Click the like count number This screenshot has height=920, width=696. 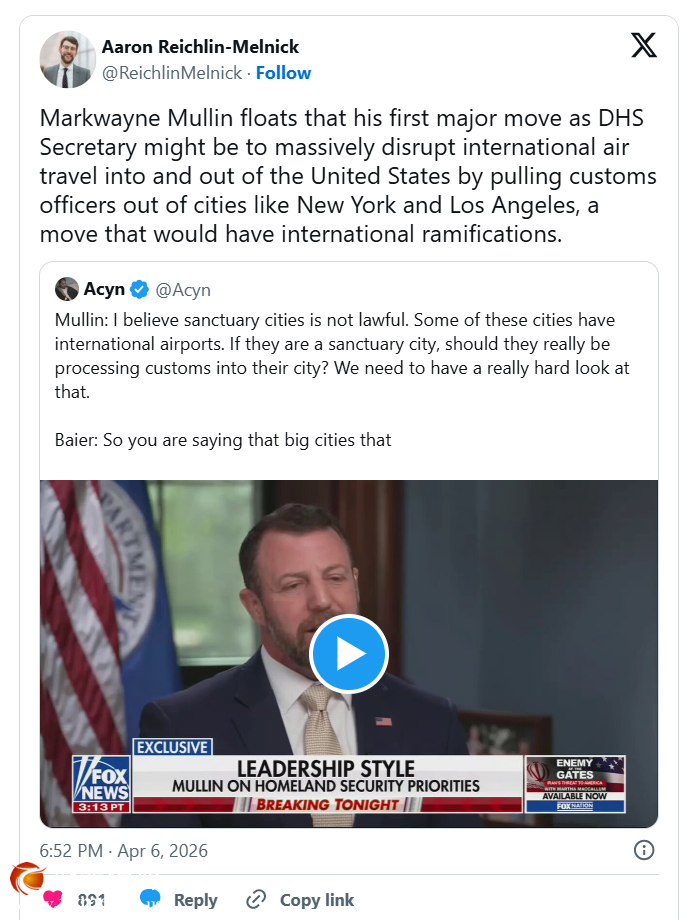point(91,900)
